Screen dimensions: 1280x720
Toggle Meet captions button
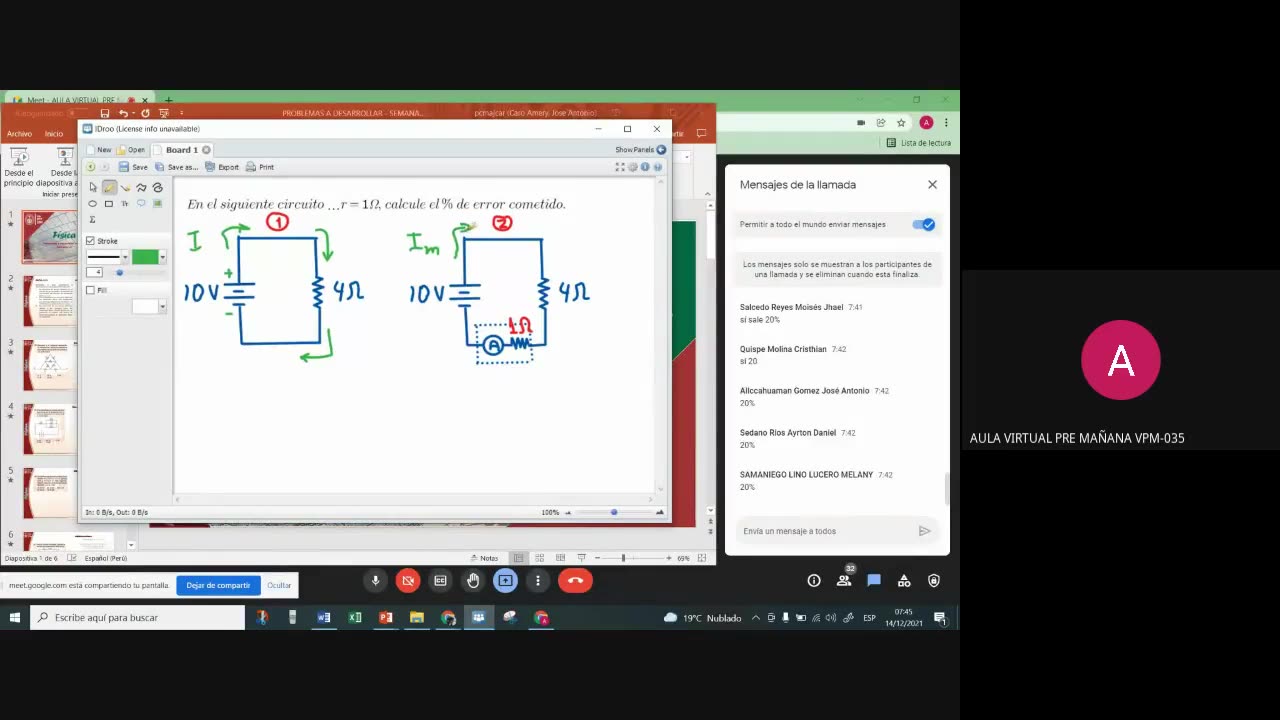click(440, 580)
